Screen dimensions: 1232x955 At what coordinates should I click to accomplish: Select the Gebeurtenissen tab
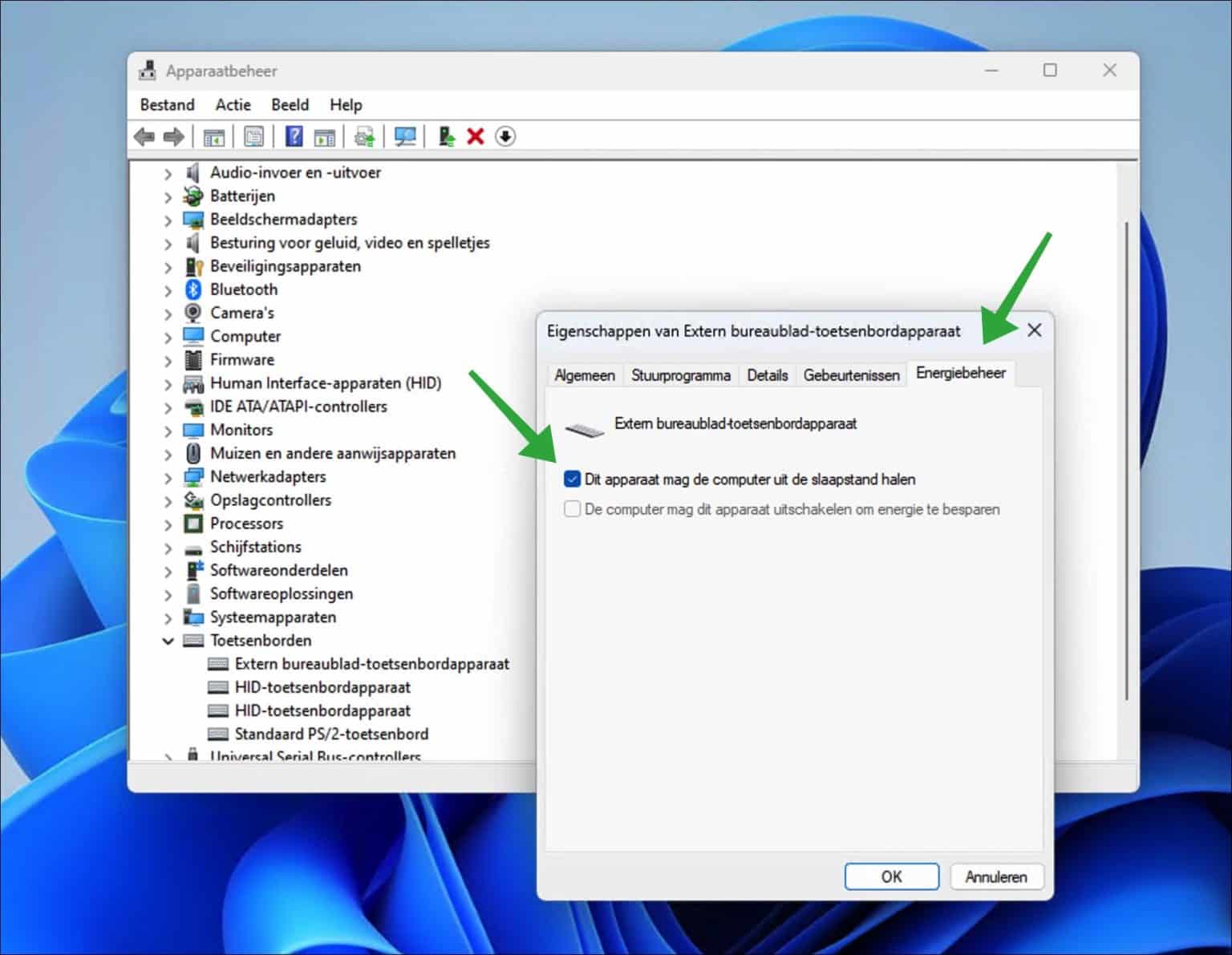point(851,374)
